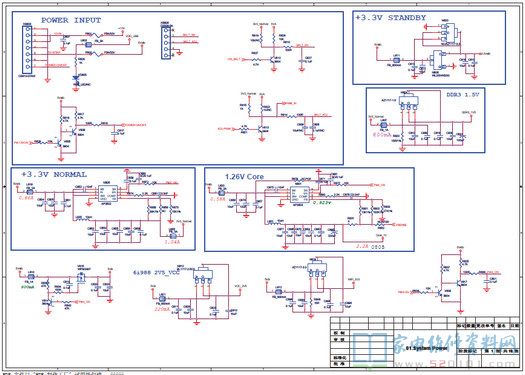The height and width of the screenshot is (375, 525).
Task: Click the POWER INPUT section title
Action: click(71, 20)
